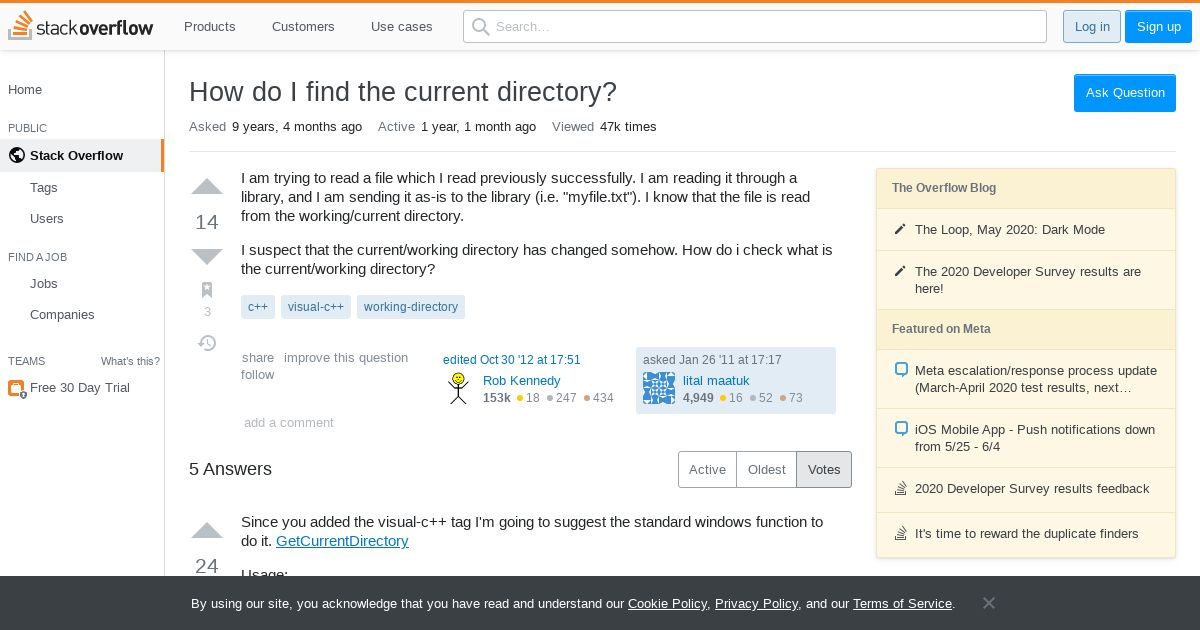Sort answers by Active

point(707,470)
